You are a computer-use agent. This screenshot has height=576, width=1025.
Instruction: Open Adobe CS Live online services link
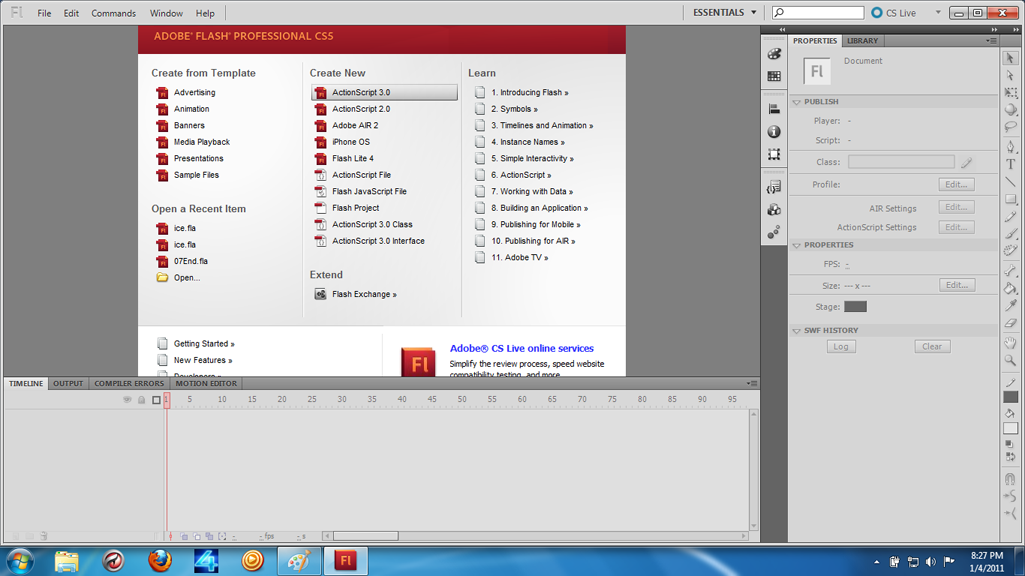[522, 348]
